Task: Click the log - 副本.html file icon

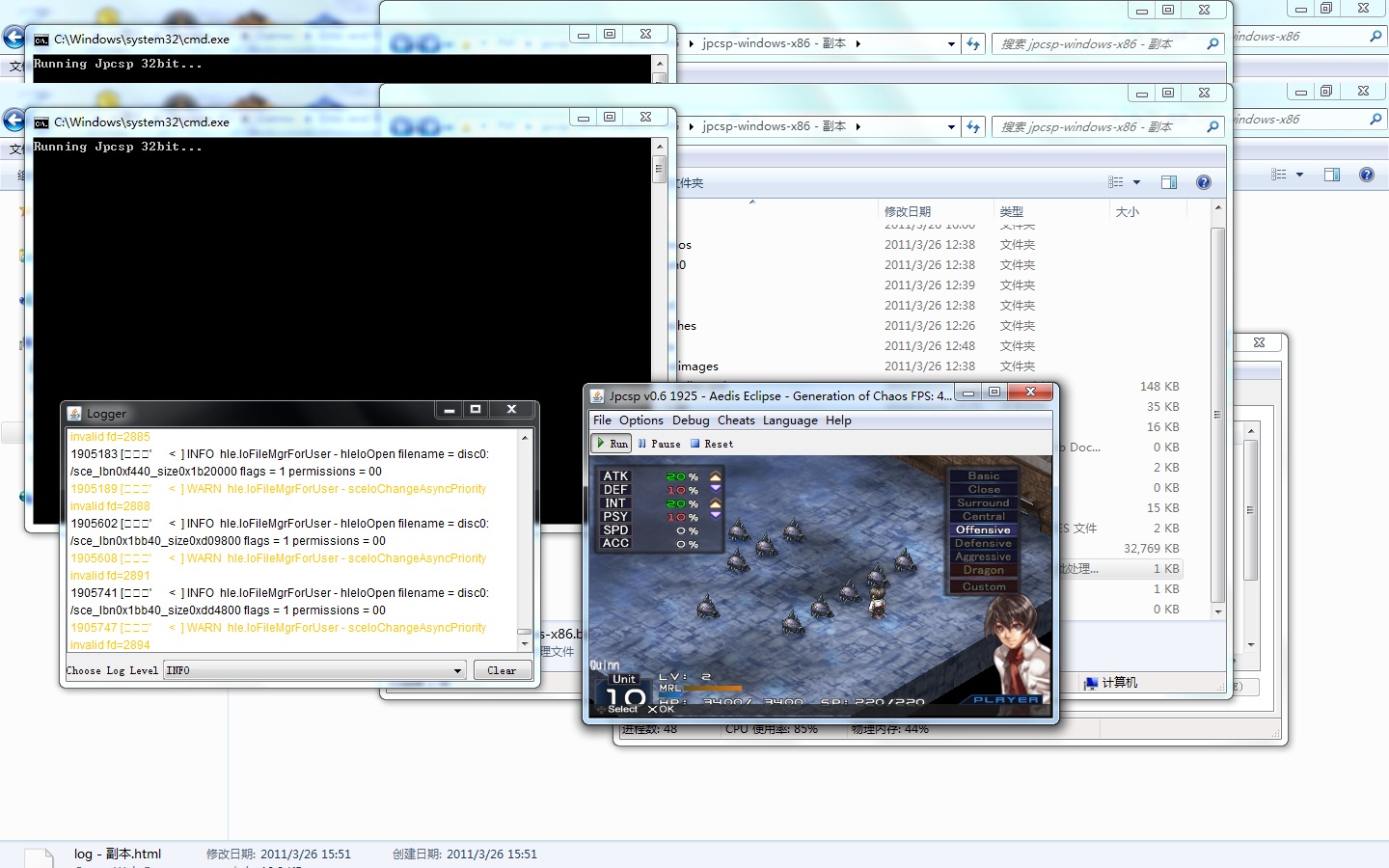Action: click(x=39, y=856)
